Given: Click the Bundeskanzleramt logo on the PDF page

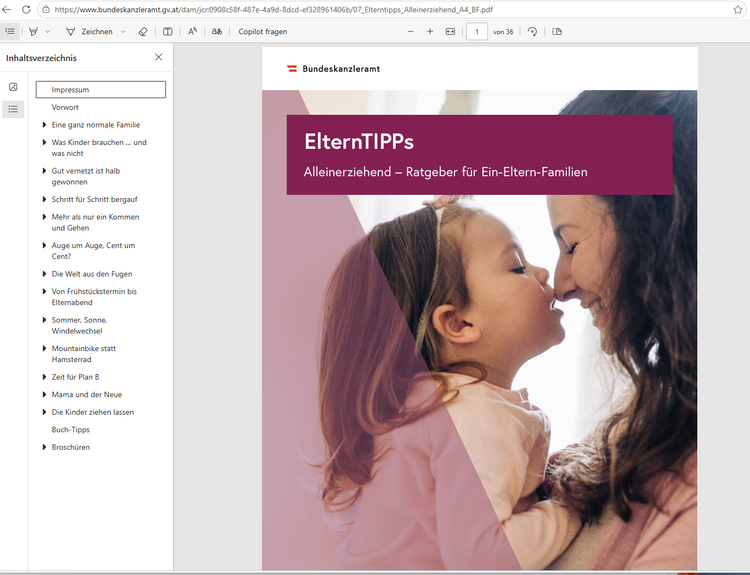Looking at the screenshot, I should [x=333, y=69].
